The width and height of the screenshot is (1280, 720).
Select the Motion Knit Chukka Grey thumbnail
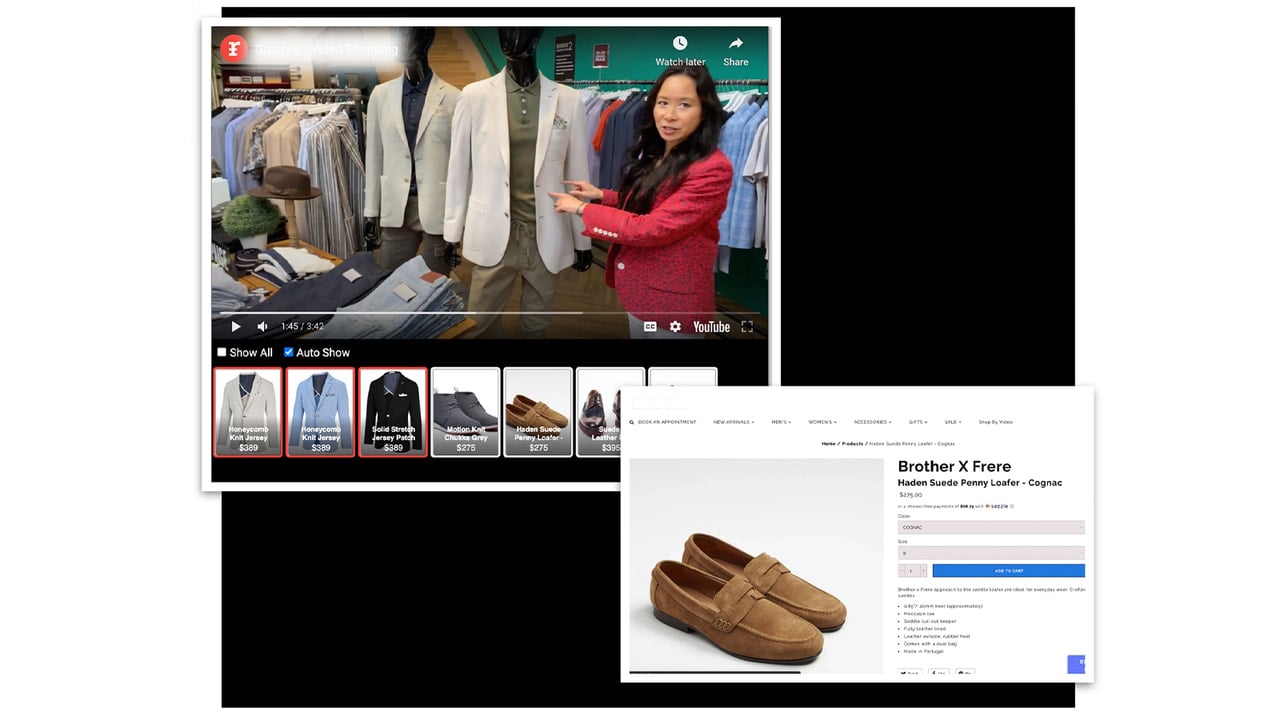(x=465, y=412)
